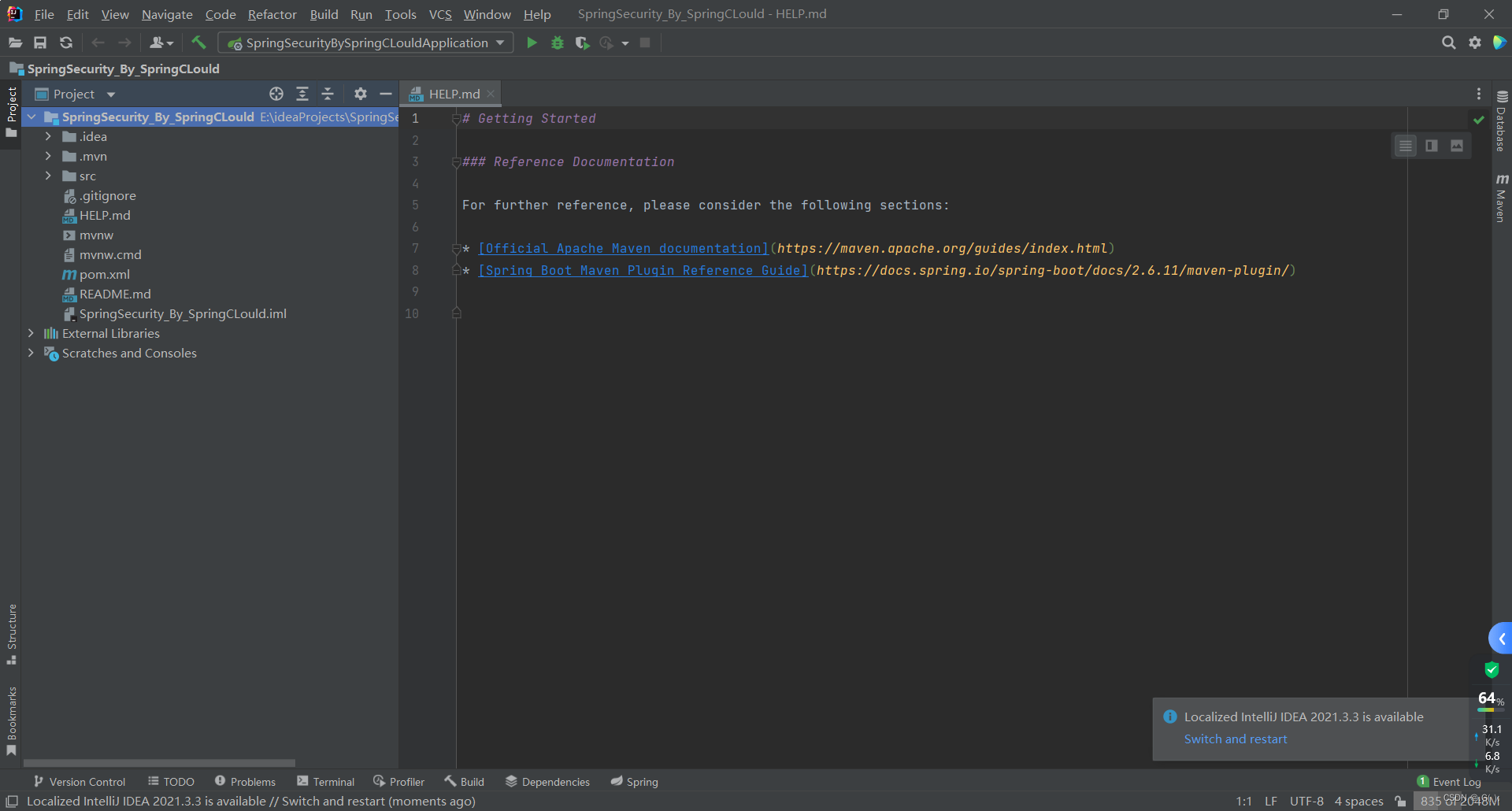Open the Version Control tool tab

pos(80,781)
